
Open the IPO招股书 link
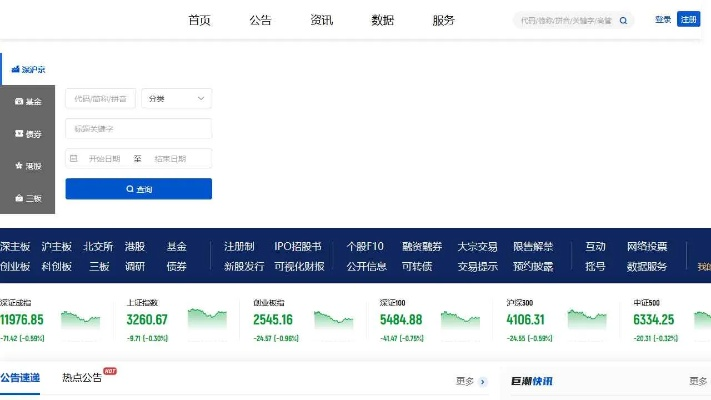click(298, 247)
